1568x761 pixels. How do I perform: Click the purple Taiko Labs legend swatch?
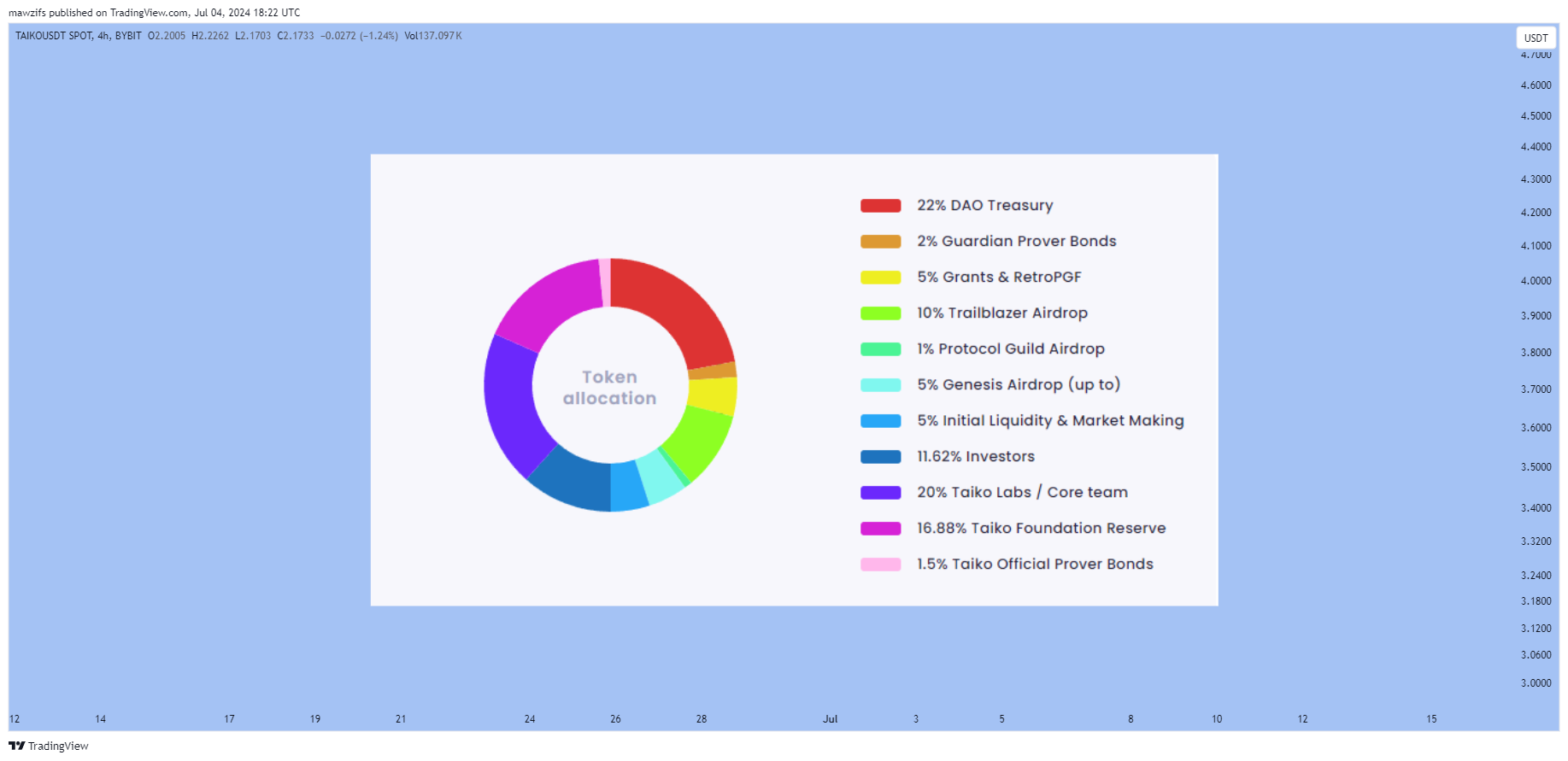880,493
